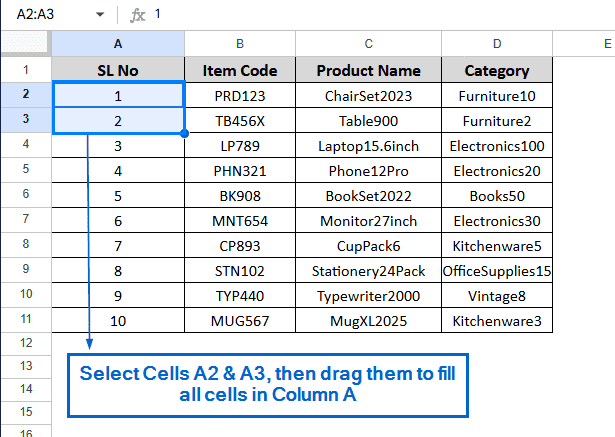Viewport: 615px width, 437px height.
Task: Select cell containing MUG567
Action: pyautogui.click(x=239, y=321)
